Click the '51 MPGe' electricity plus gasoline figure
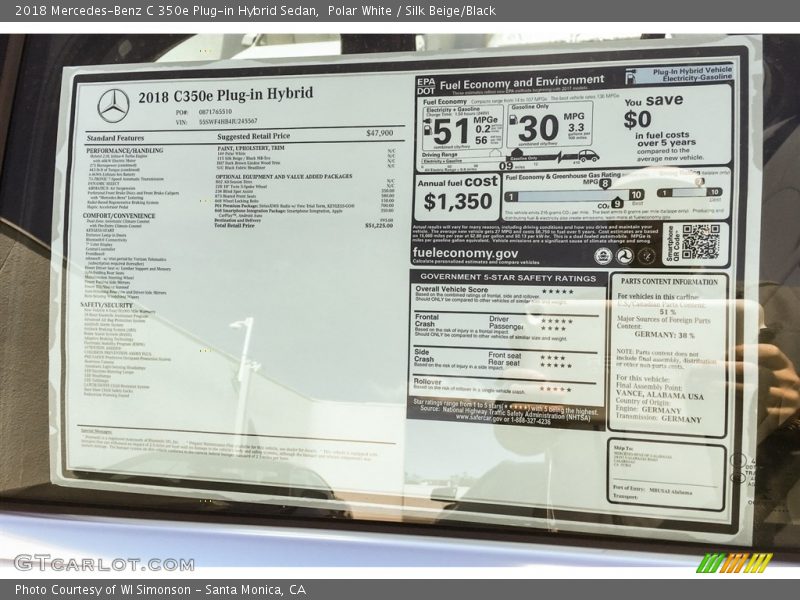The image size is (800, 600). 465,129
